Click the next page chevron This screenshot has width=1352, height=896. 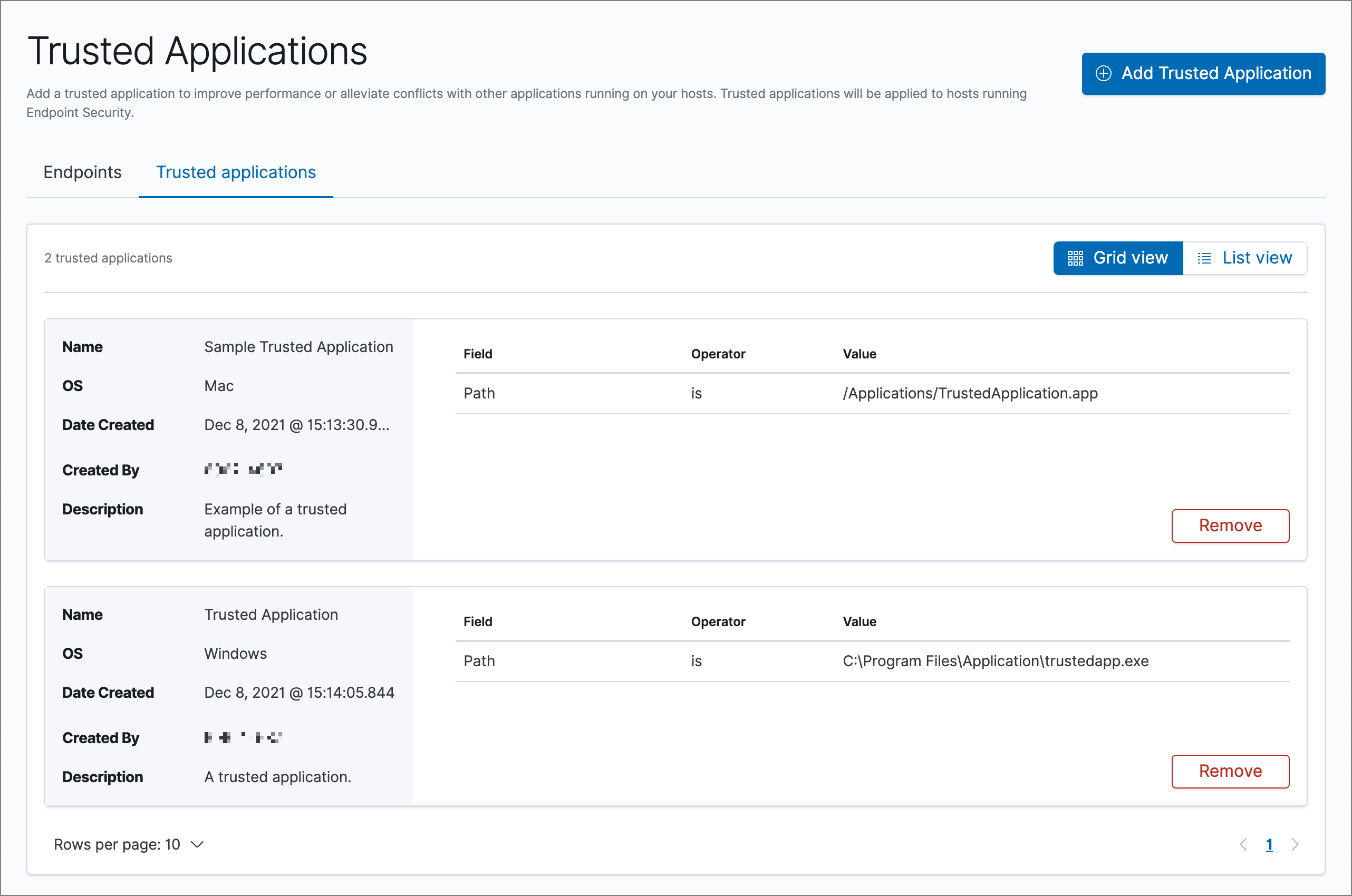point(1296,844)
